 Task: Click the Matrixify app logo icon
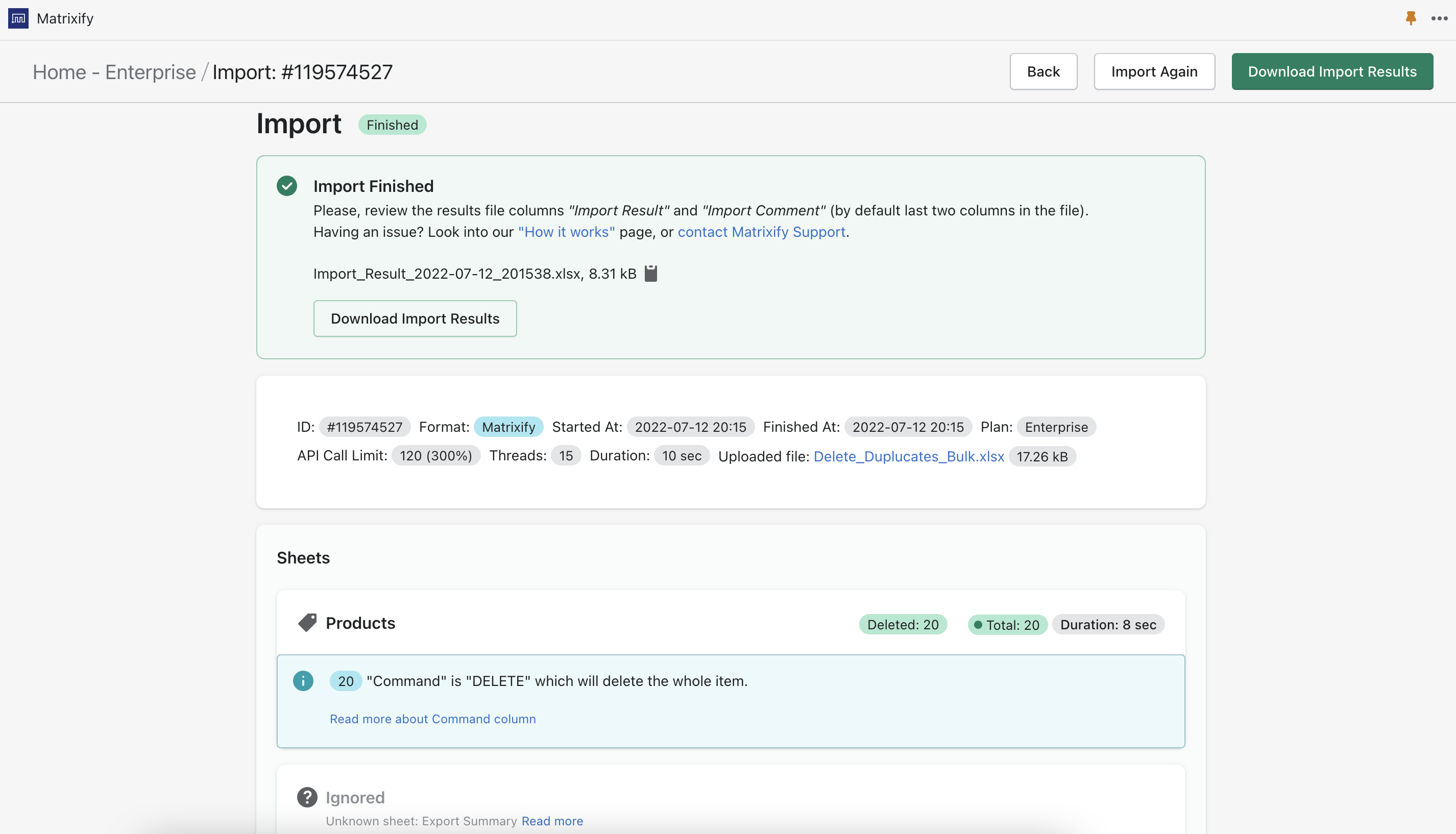click(18, 18)
